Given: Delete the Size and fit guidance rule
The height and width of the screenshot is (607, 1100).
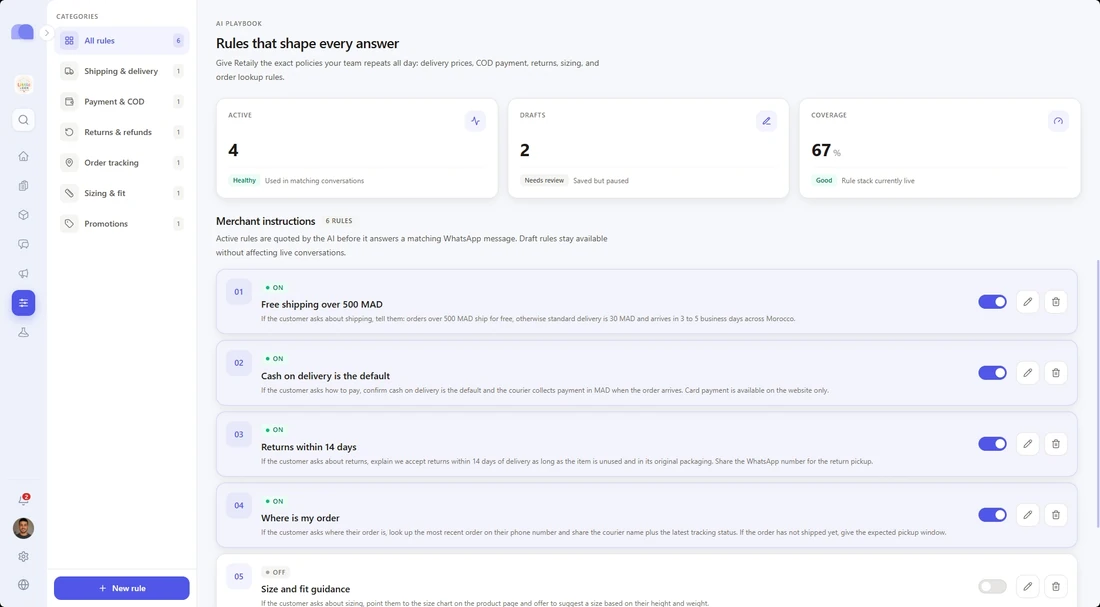Looking at the screenshot, I should [1056, 586].
